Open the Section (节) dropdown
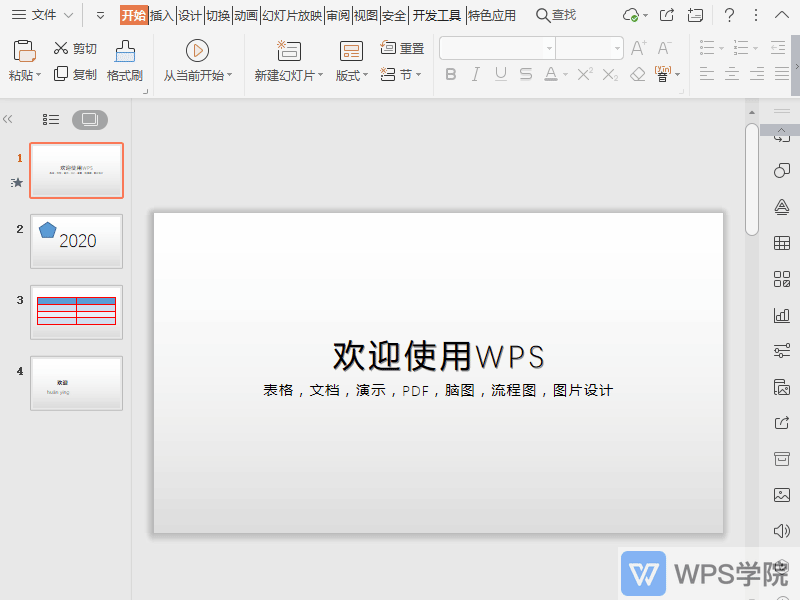The width and height of the screenshot is (800, 600). [399, 73]
